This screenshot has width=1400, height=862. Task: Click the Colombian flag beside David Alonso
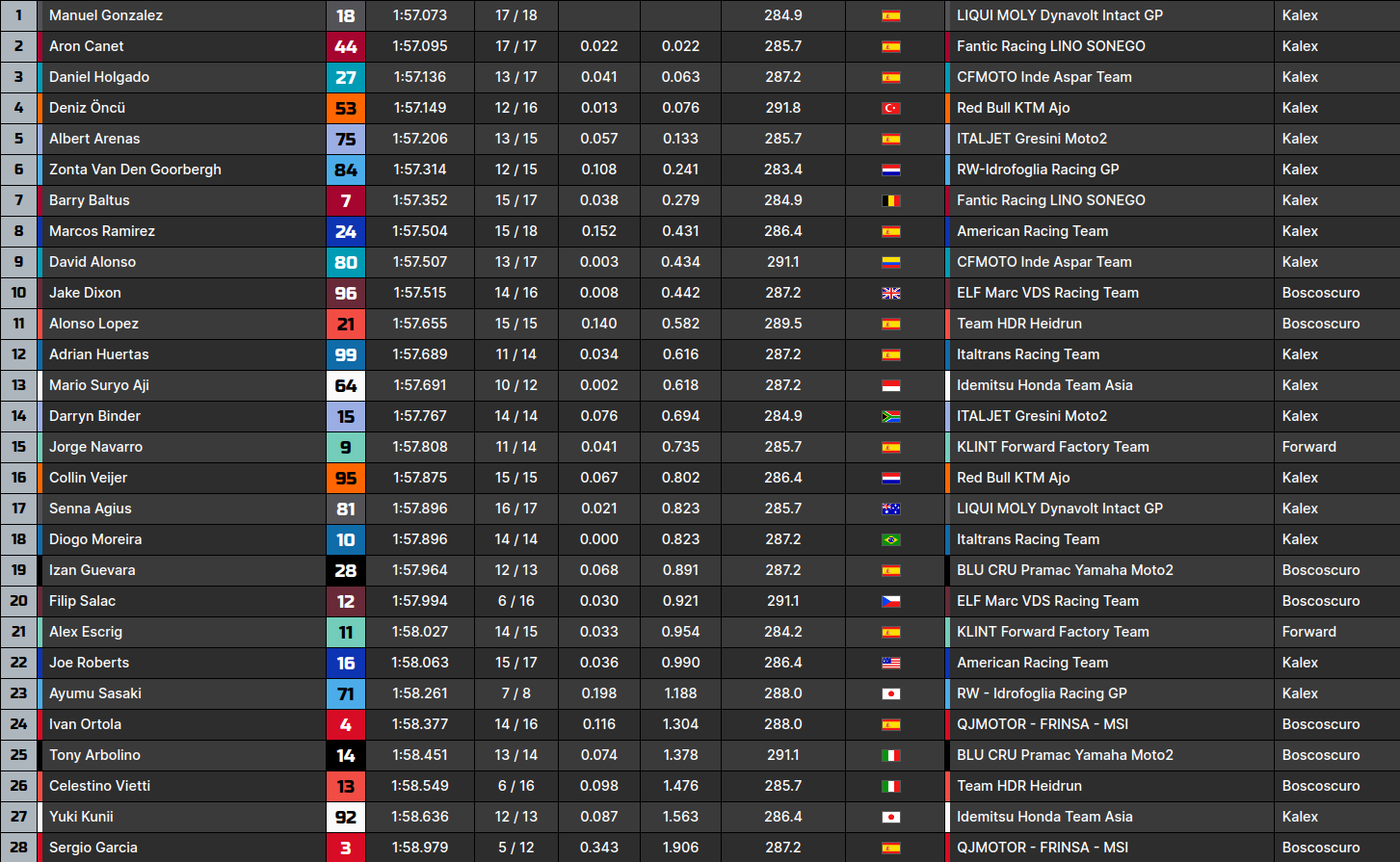(891, 262)
